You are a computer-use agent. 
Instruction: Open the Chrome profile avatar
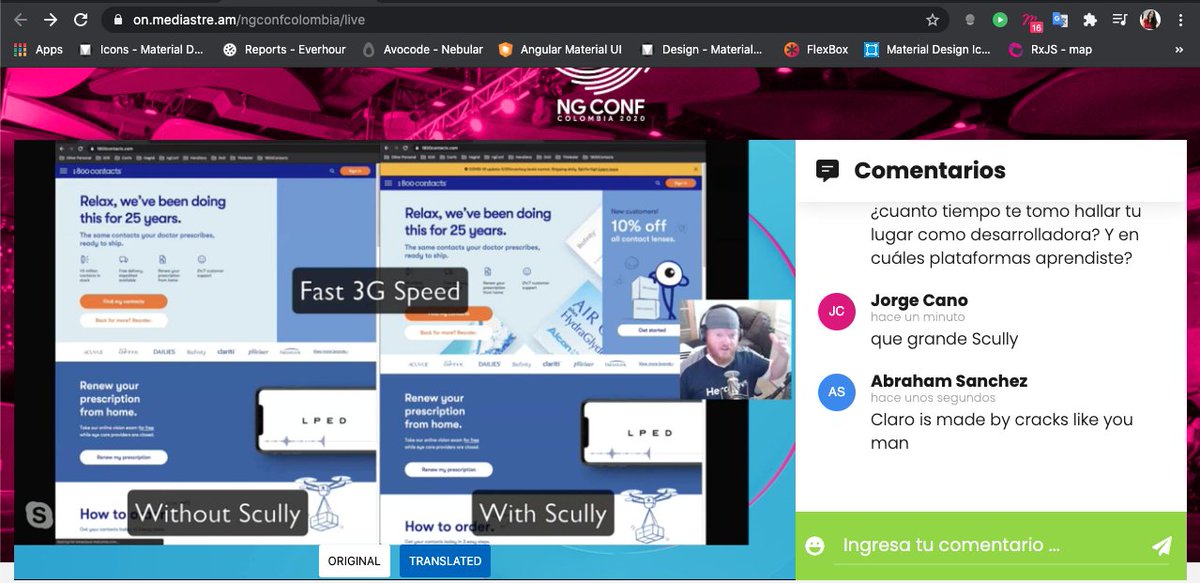(1150, 20)
